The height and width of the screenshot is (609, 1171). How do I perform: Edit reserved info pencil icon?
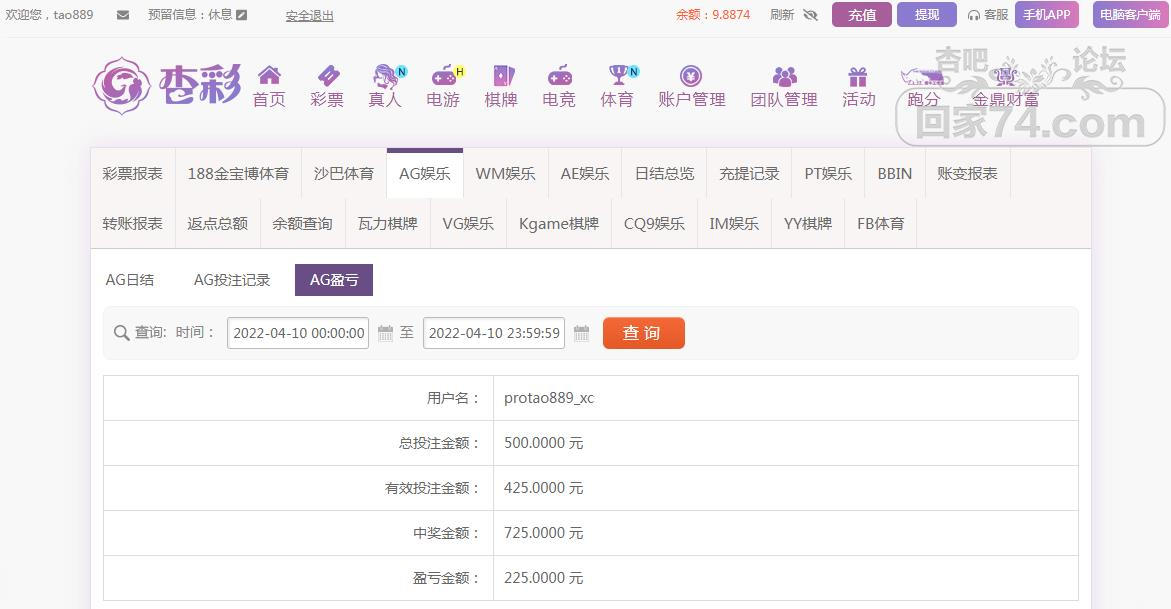tap(241, 15)
